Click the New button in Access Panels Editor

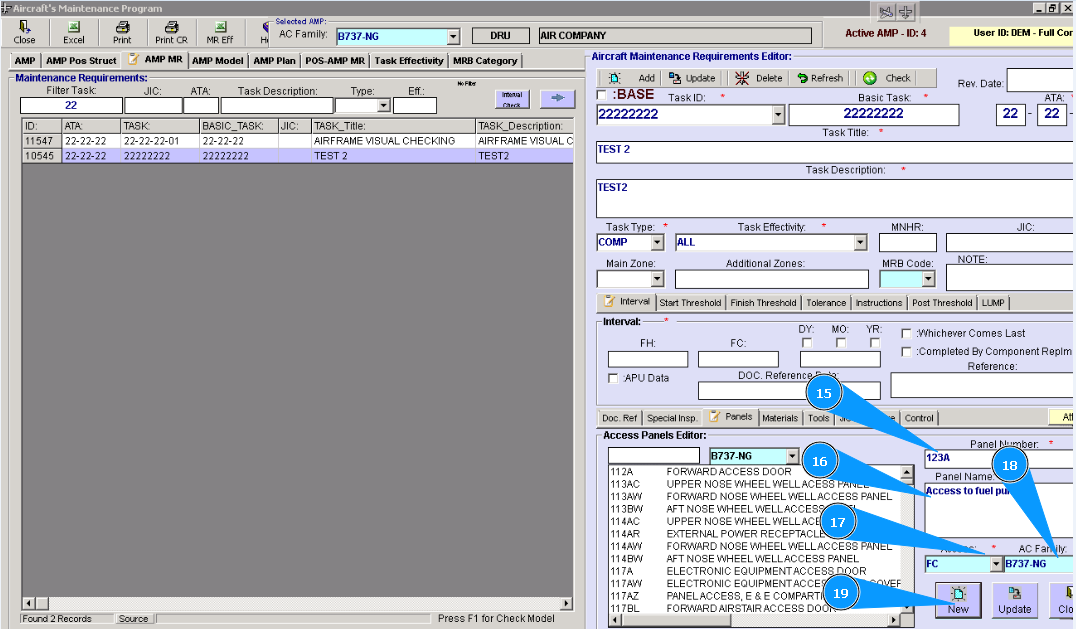pyautogui.click(x=957, y=599)
